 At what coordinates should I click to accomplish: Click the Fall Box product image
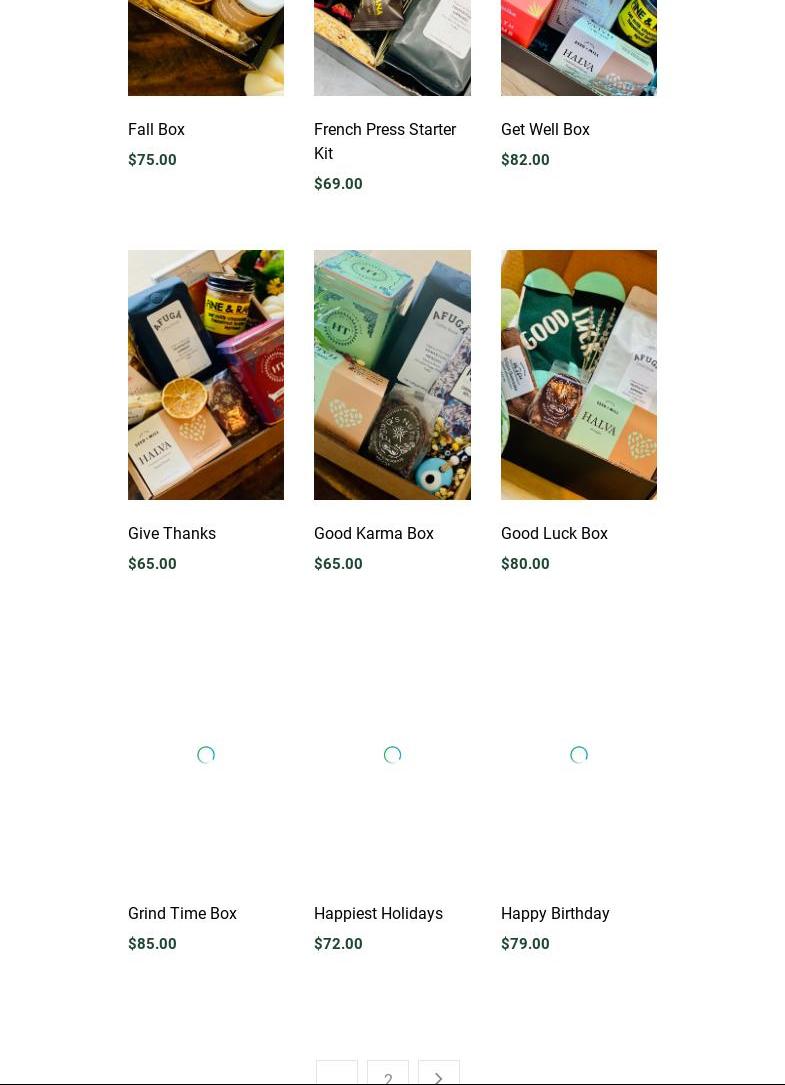(206, 48)
